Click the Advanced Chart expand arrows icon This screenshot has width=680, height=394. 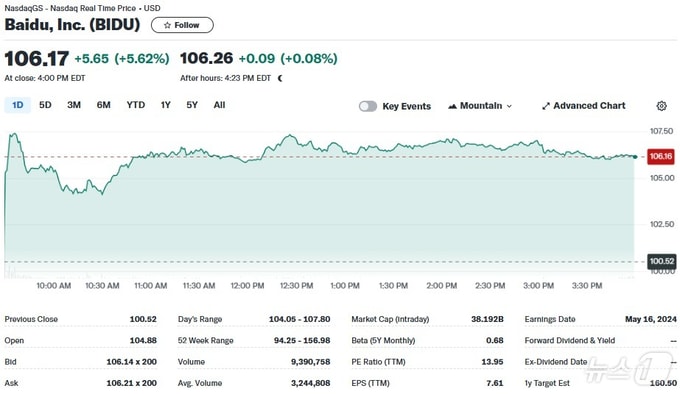coord(546,106)
